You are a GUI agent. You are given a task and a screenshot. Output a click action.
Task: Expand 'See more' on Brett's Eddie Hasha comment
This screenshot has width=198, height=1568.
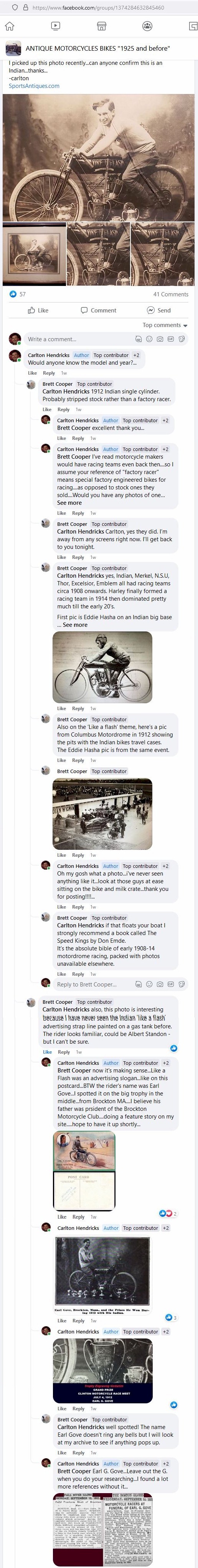point(75,625)
